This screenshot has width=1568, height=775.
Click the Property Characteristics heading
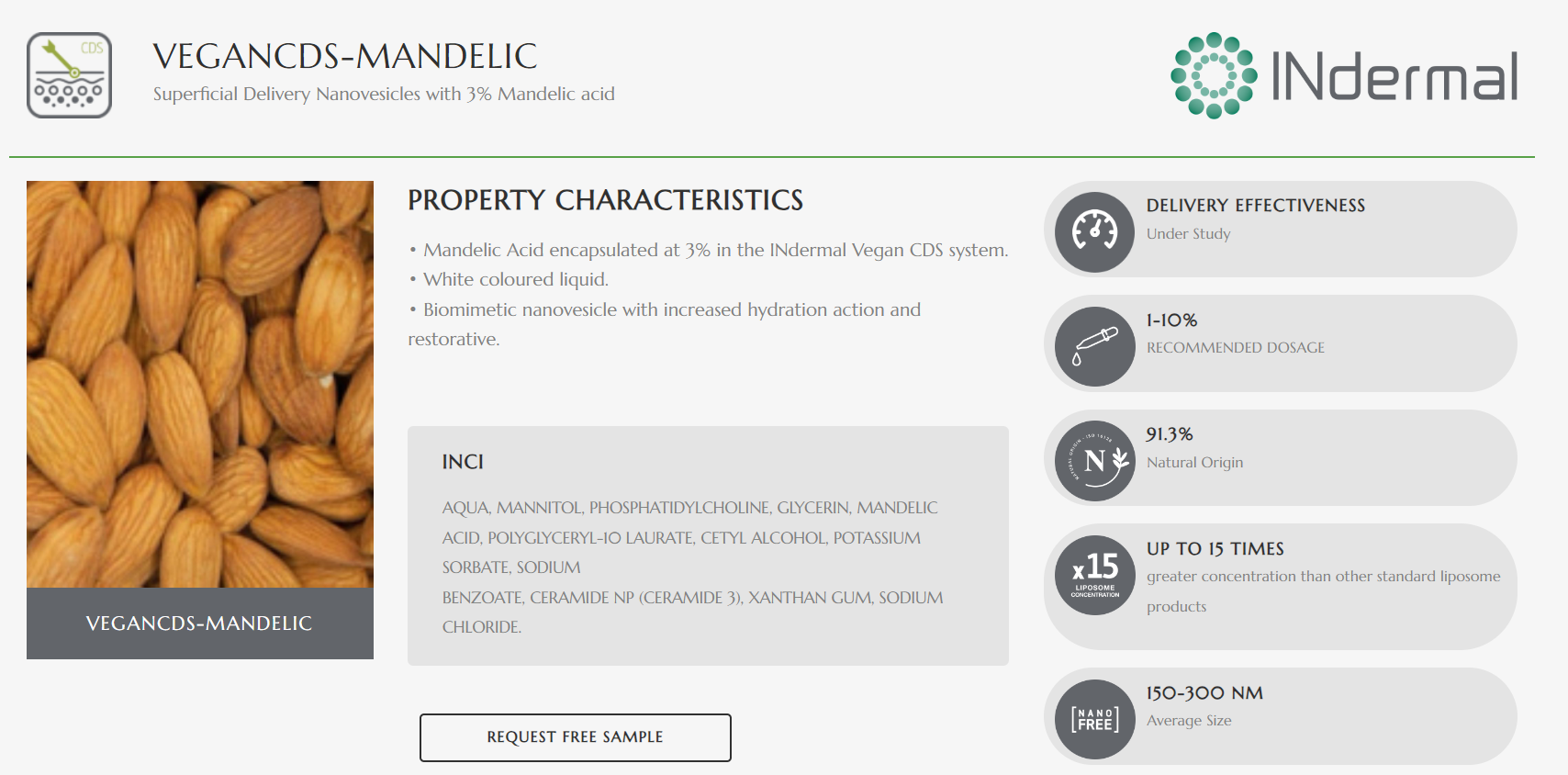point(605,200)
